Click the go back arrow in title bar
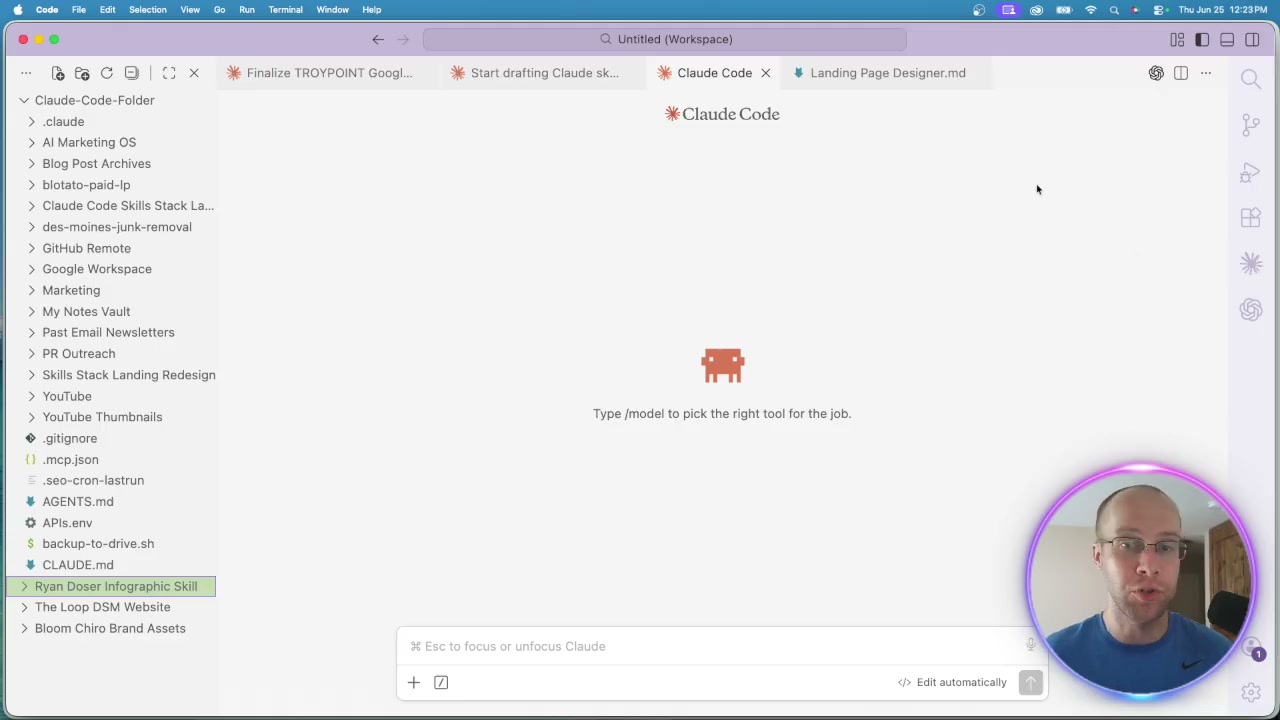 378,40
